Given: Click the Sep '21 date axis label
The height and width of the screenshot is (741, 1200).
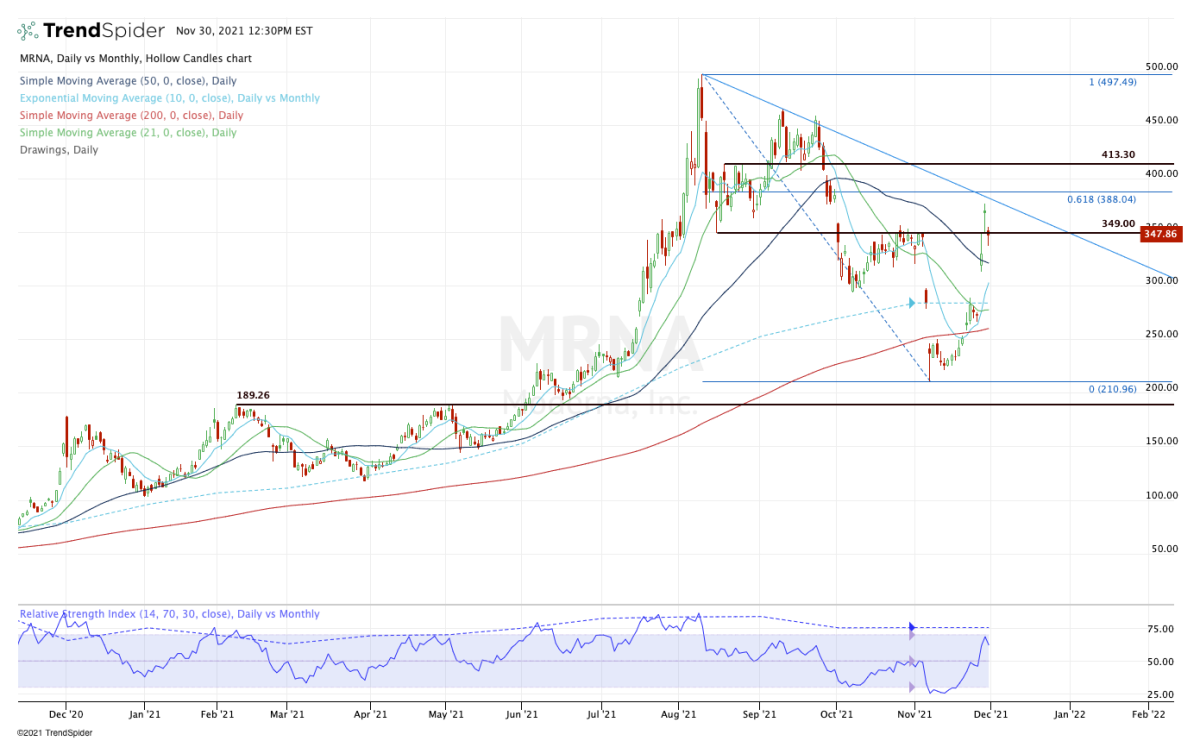Looking at the screenshot, I should 760,715.
